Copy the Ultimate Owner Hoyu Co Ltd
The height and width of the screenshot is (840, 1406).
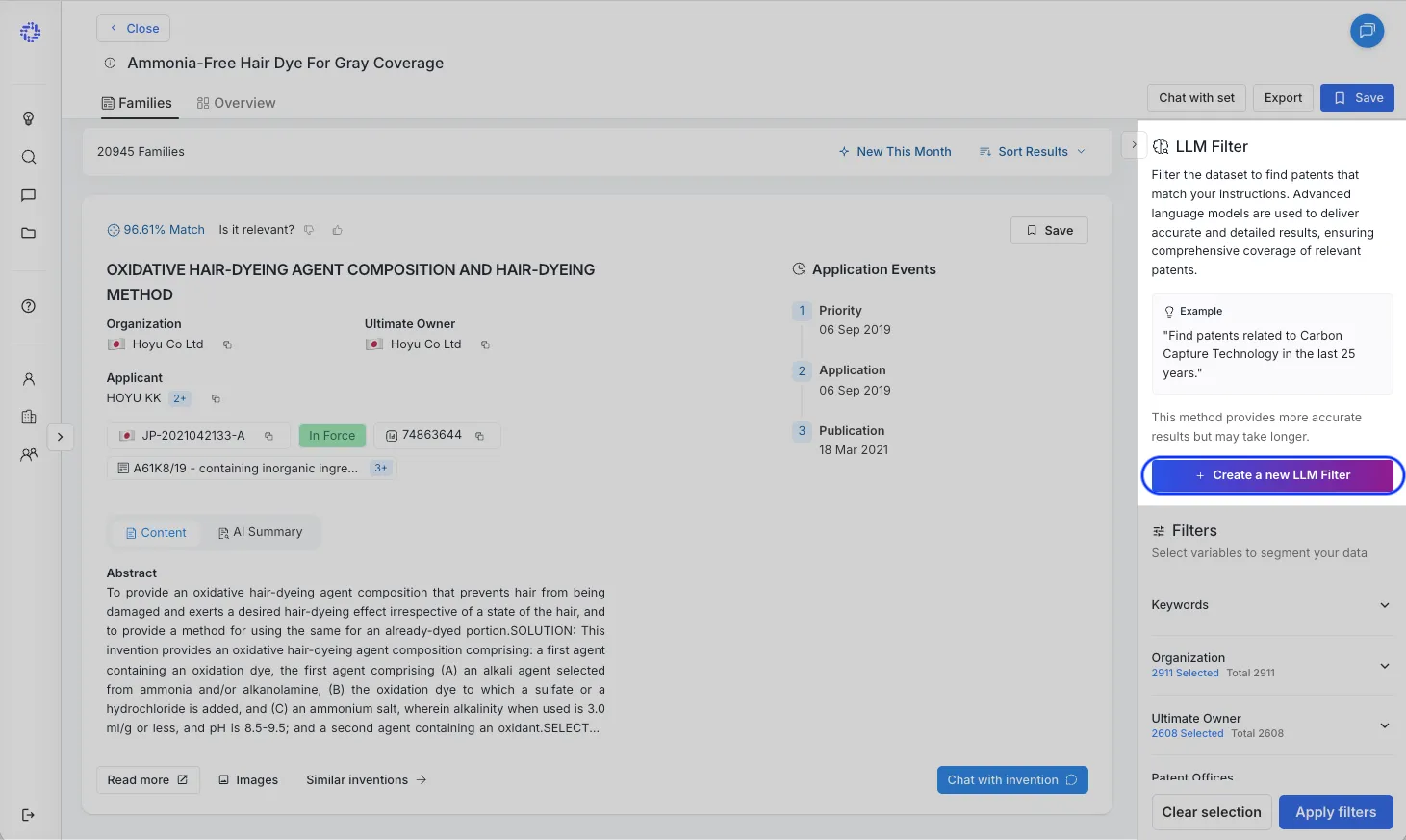tap(485, 344)
